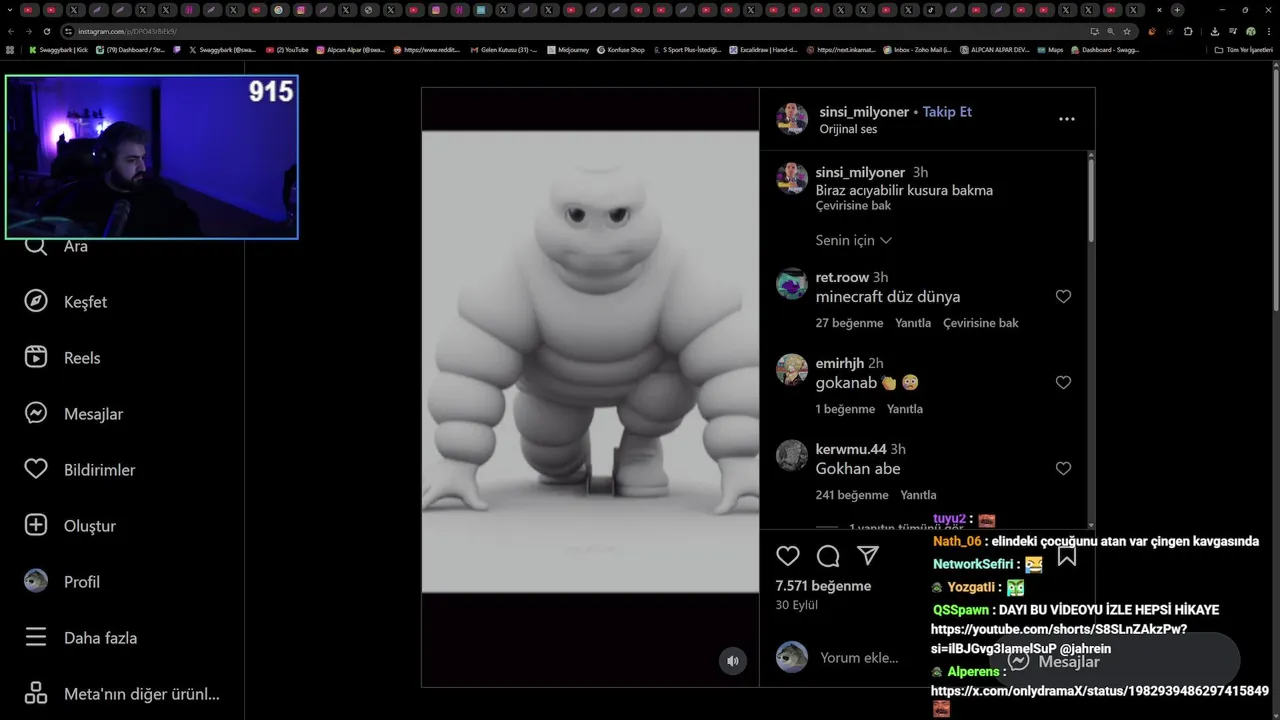Like the post with the heart icon

click(788, 556)
